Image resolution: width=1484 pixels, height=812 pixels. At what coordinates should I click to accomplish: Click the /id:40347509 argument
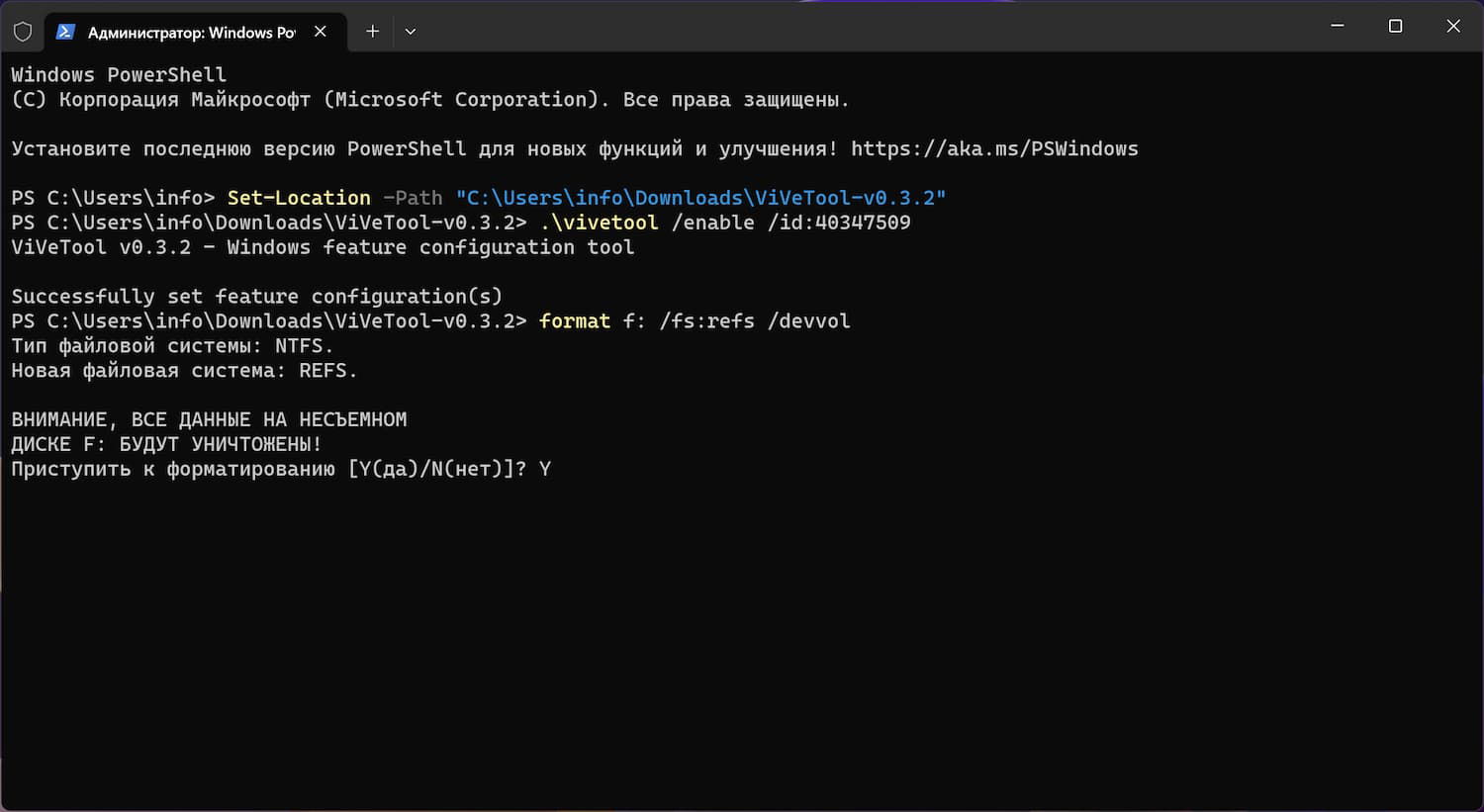pyautogui.click(x=839, y=223)
